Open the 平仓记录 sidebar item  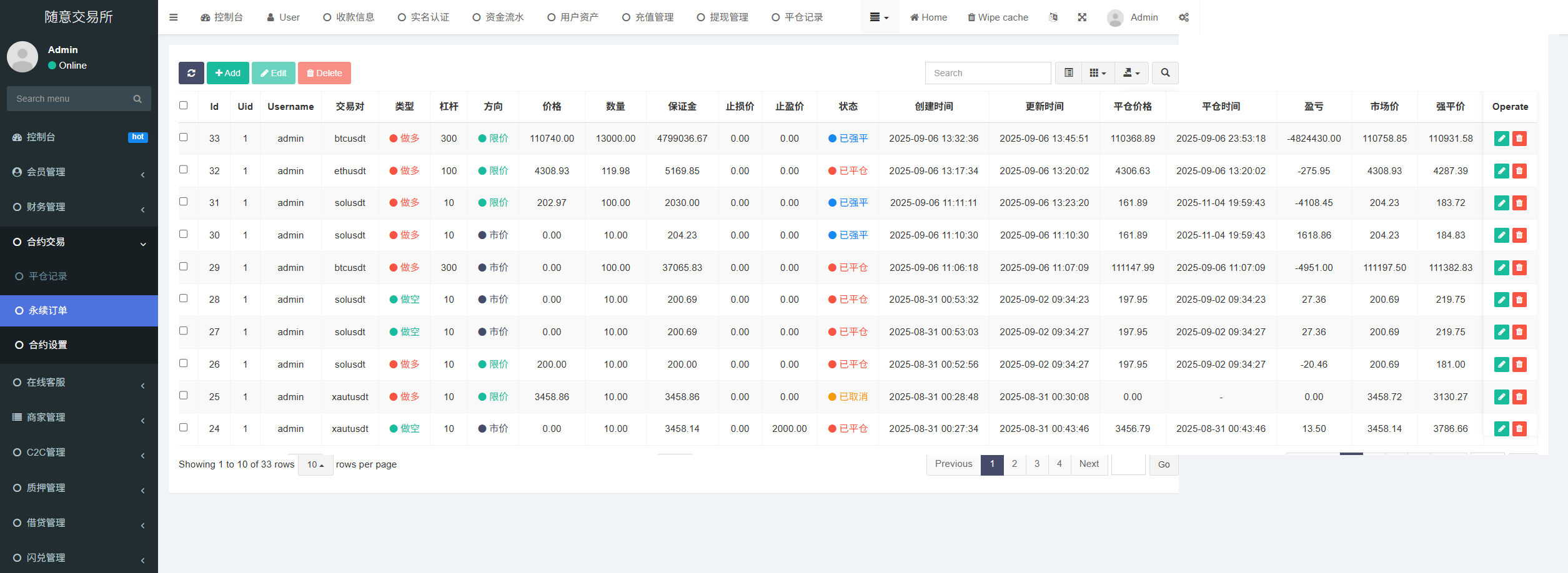point(47,276)
